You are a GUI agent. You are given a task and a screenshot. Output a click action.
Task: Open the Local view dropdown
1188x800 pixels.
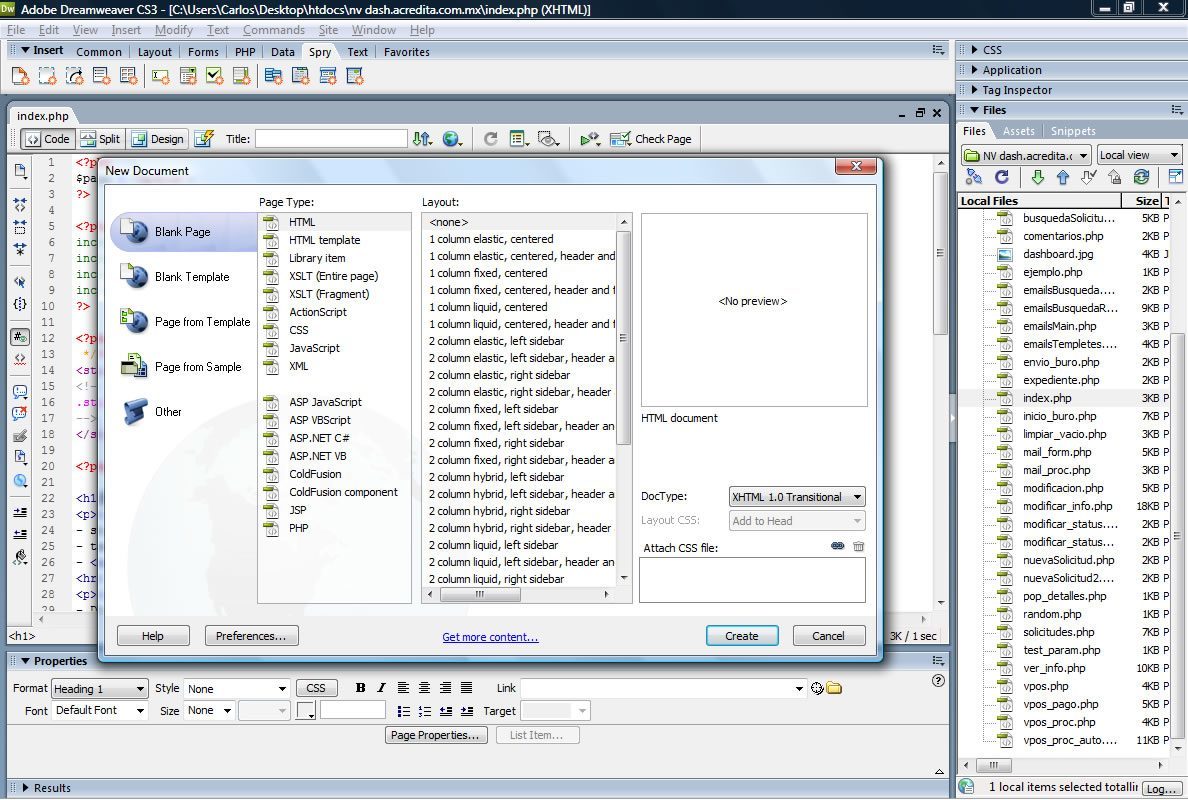[1138, 155]
